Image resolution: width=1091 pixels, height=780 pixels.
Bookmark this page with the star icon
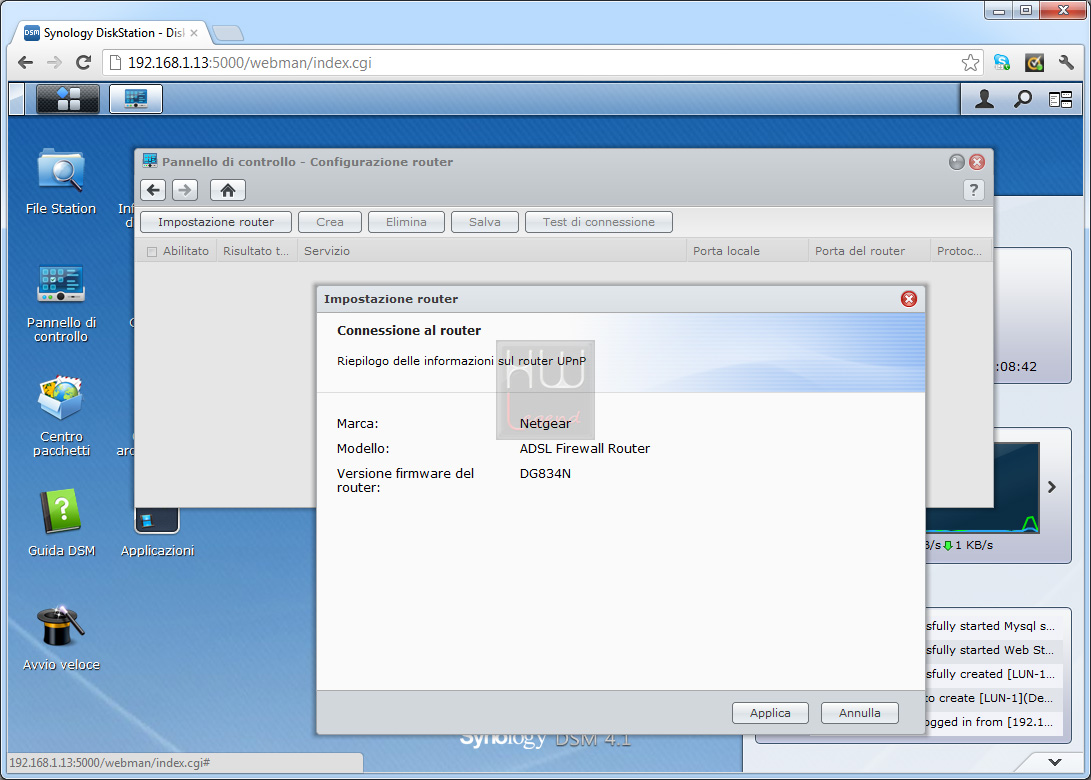[x=970, y=63]
